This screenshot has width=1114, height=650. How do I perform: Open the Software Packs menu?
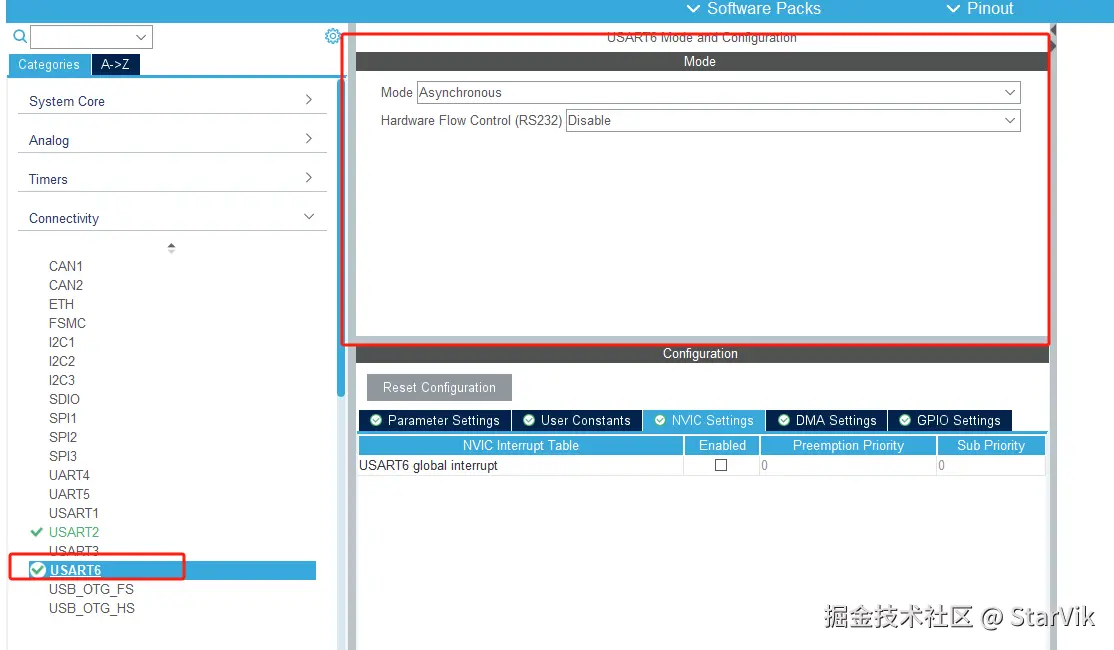coord(754,9)
